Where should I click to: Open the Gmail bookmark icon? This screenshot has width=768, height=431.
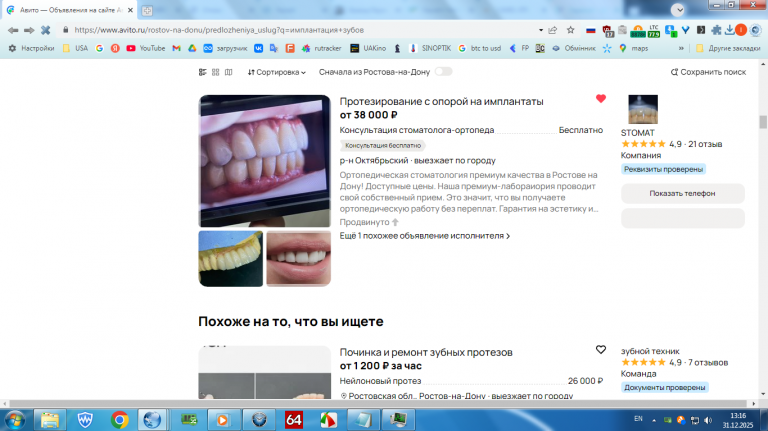[176, 48]
